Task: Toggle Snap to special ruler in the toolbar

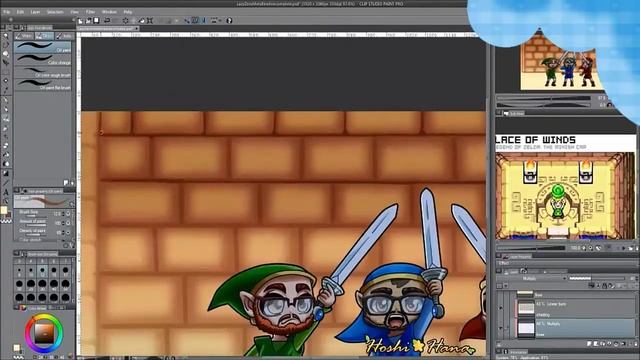Action: (x=195, y=20)
